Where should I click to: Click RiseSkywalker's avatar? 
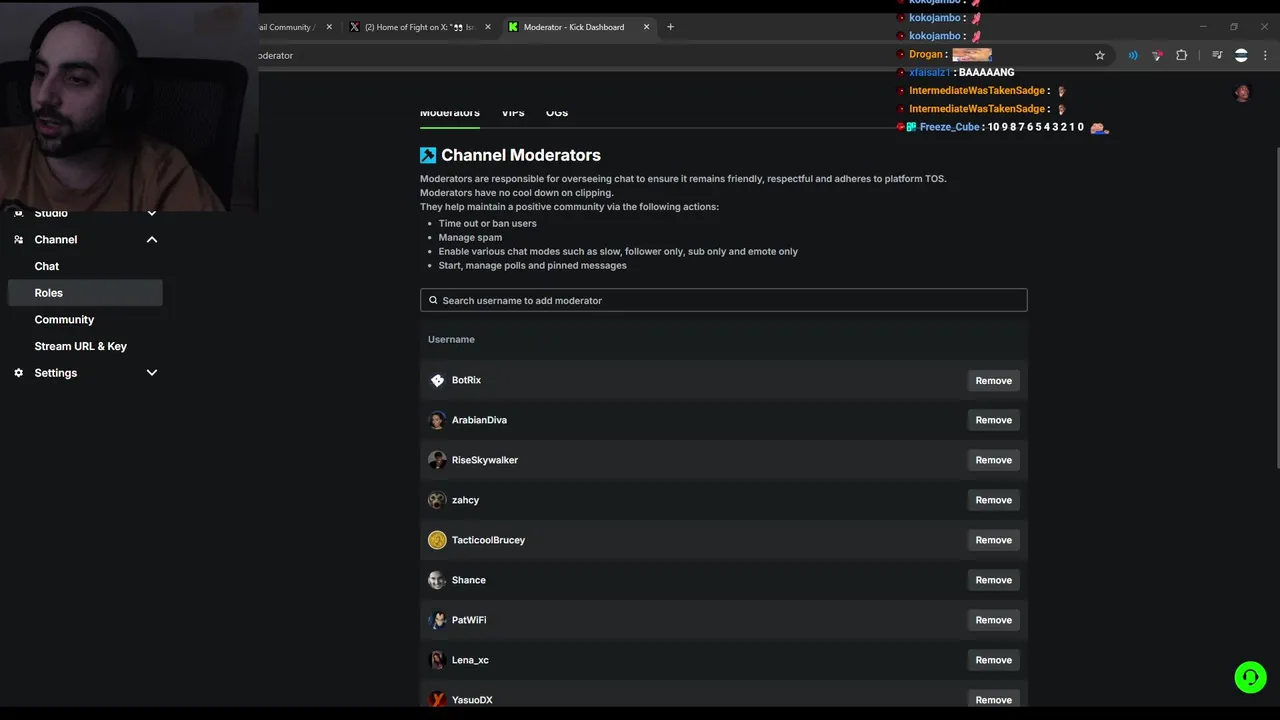(x=437, y=460)
